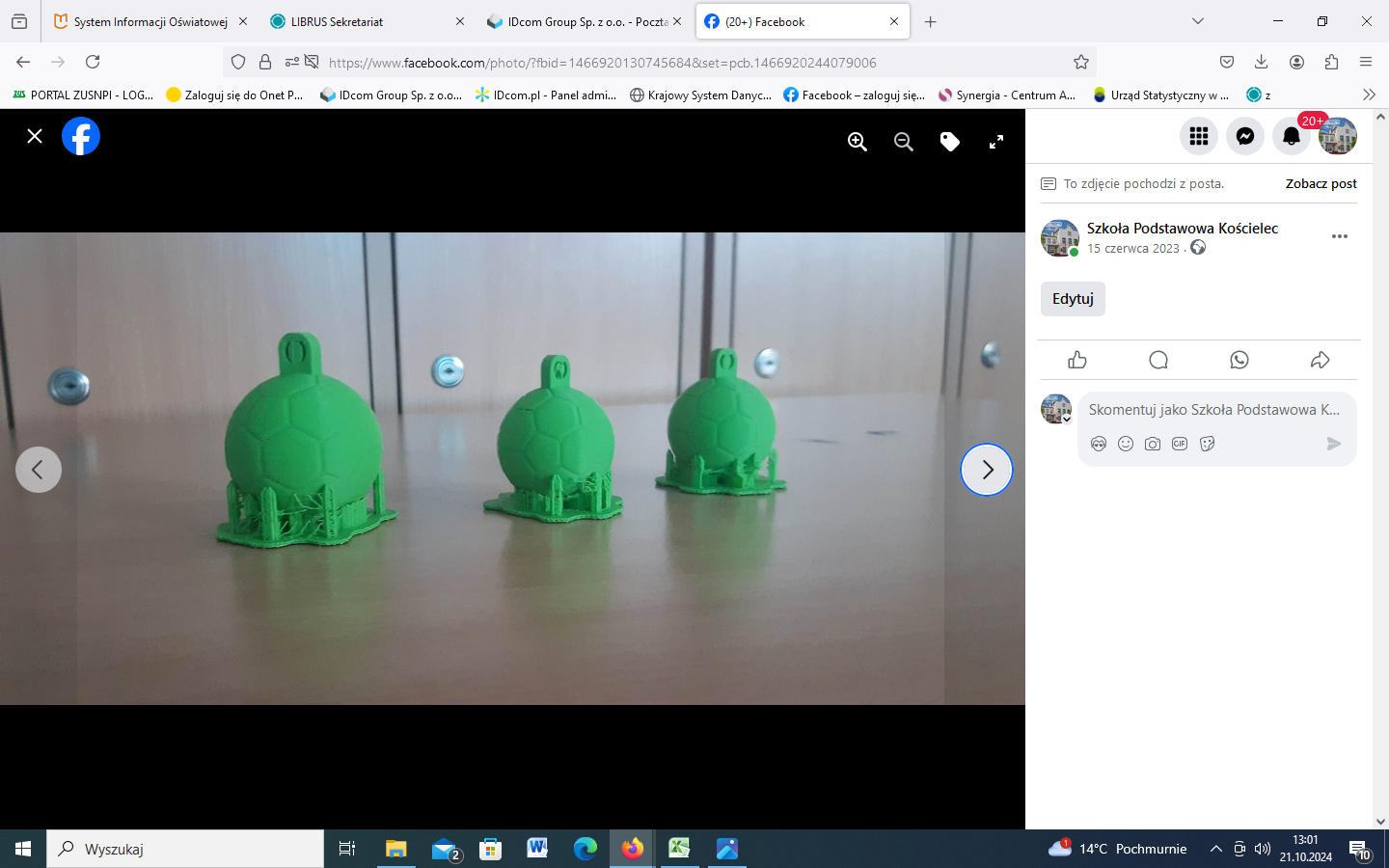Like the photo with thumbs up
Screen dimensions: 1389x868
click(x=1077, y=360)
